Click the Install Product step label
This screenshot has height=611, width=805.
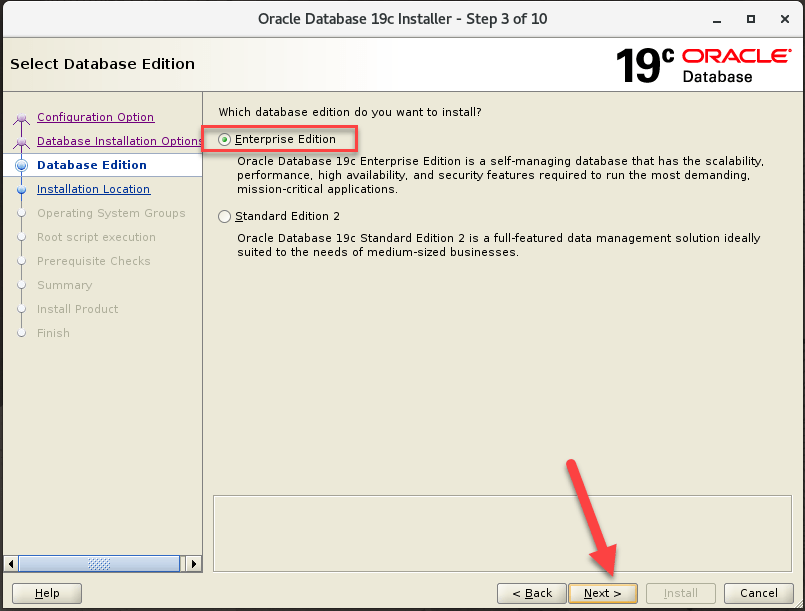78,309
